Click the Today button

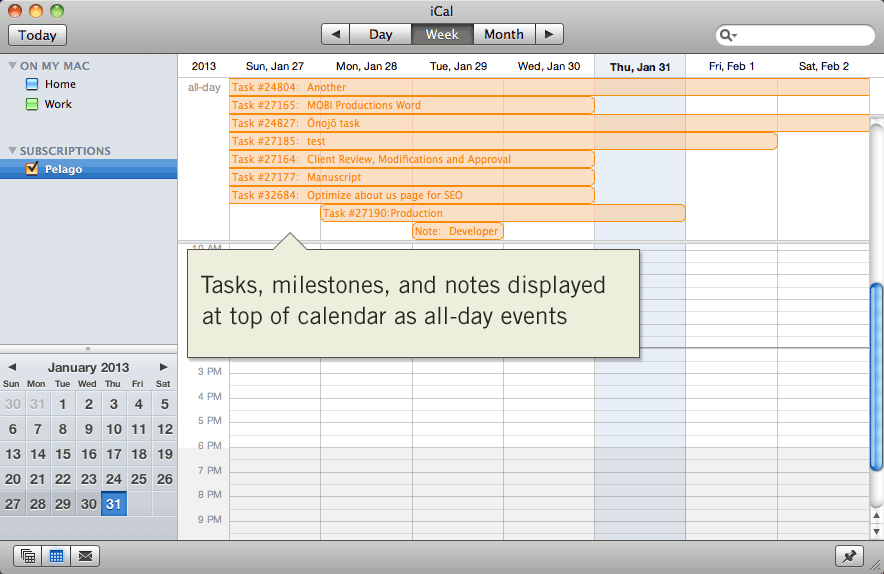point(37,35)
